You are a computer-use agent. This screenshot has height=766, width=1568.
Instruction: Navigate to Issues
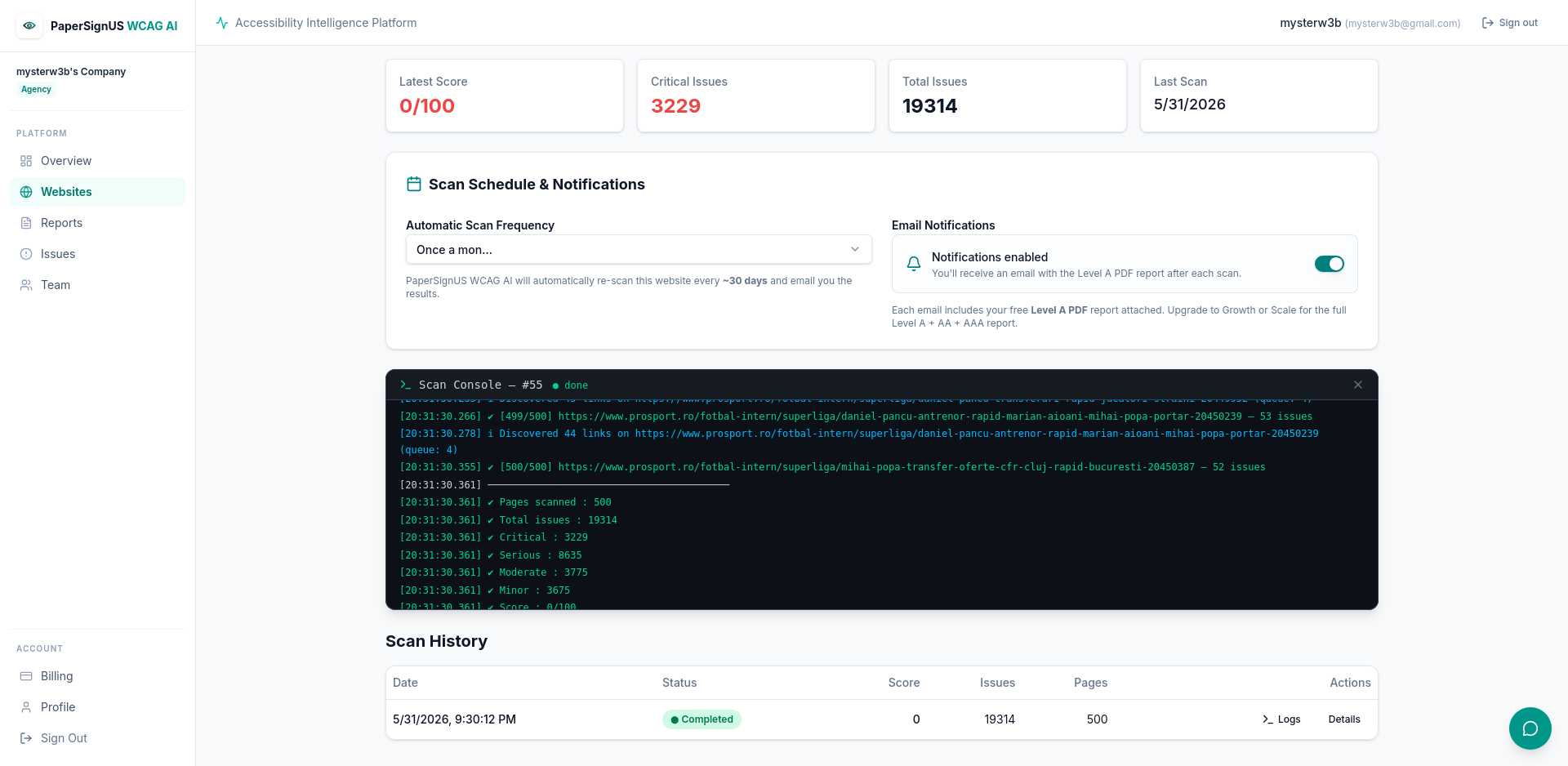97,254
